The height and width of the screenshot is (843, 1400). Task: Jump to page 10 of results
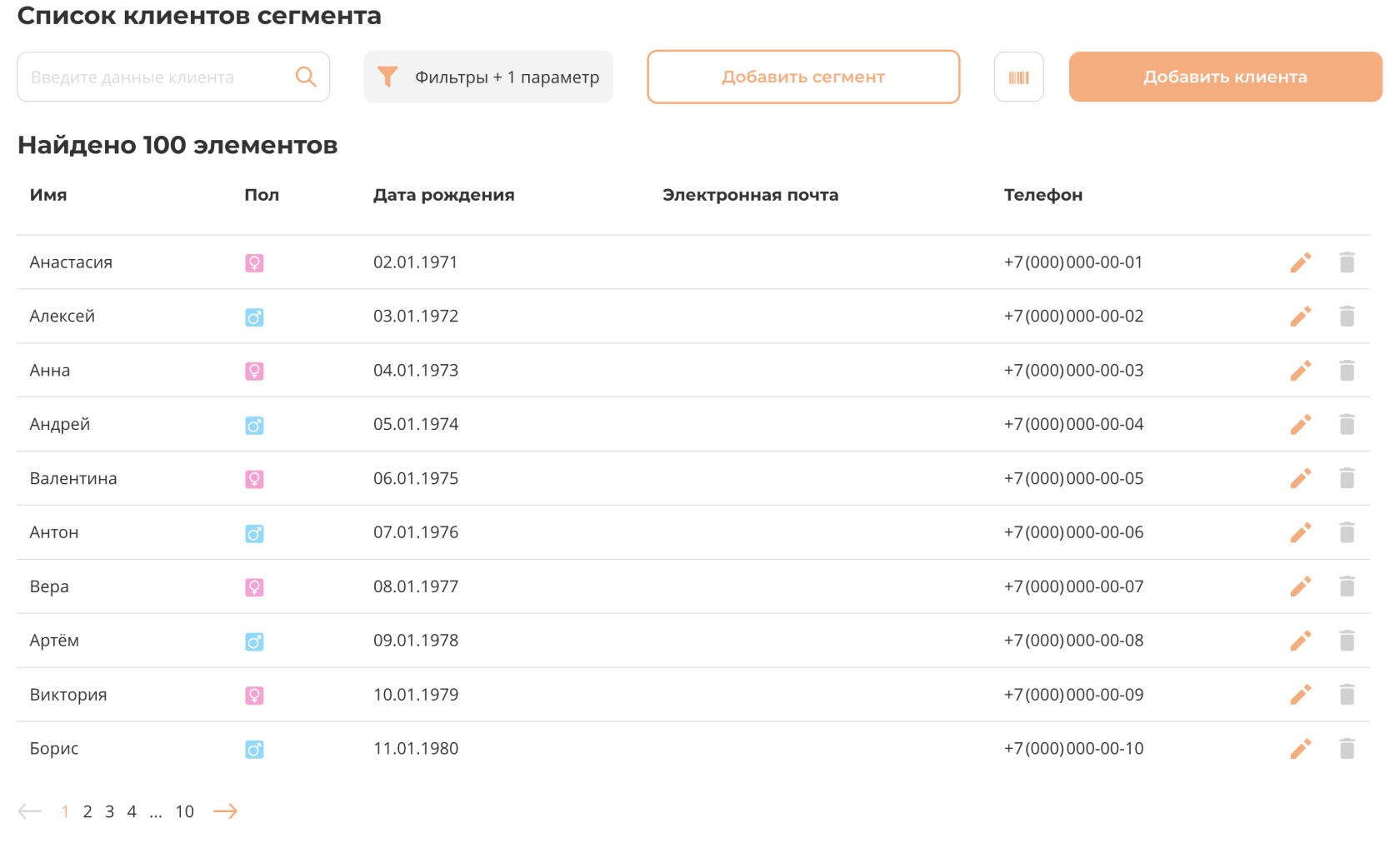coord(184,811)
